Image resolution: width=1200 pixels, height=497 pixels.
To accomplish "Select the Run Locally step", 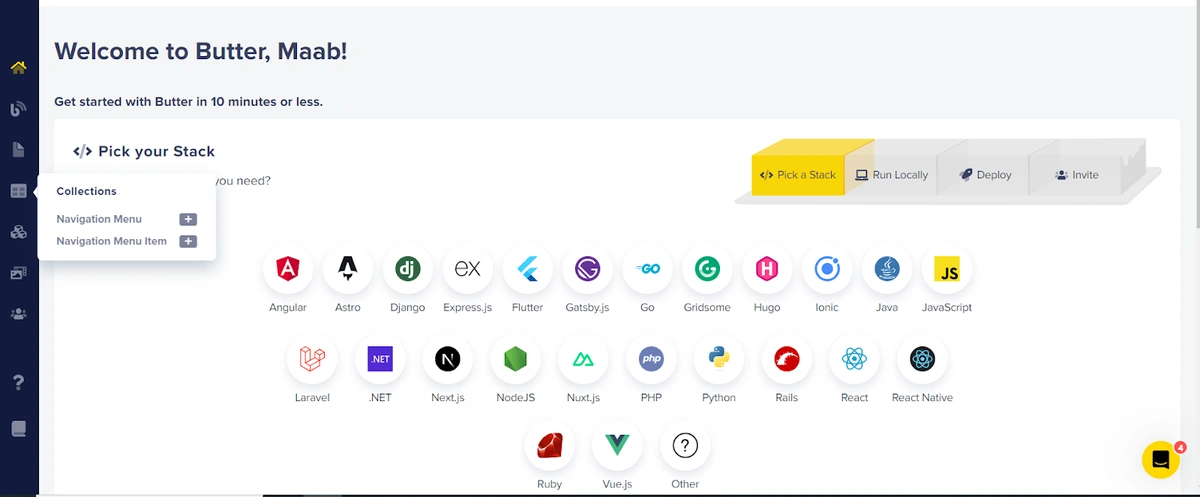I will pyautogui.click(x=892, y=175).
